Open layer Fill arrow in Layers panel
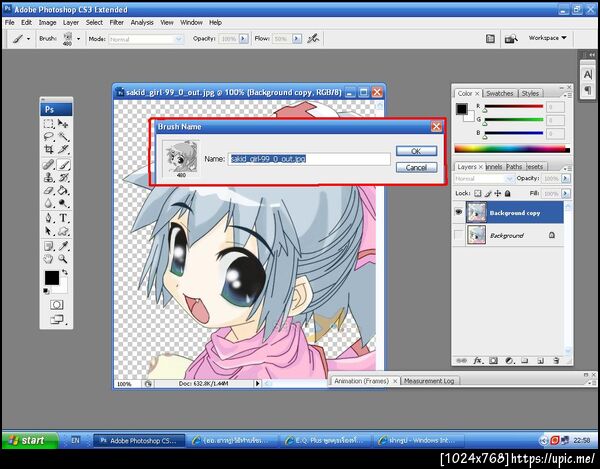 [565, 194]
